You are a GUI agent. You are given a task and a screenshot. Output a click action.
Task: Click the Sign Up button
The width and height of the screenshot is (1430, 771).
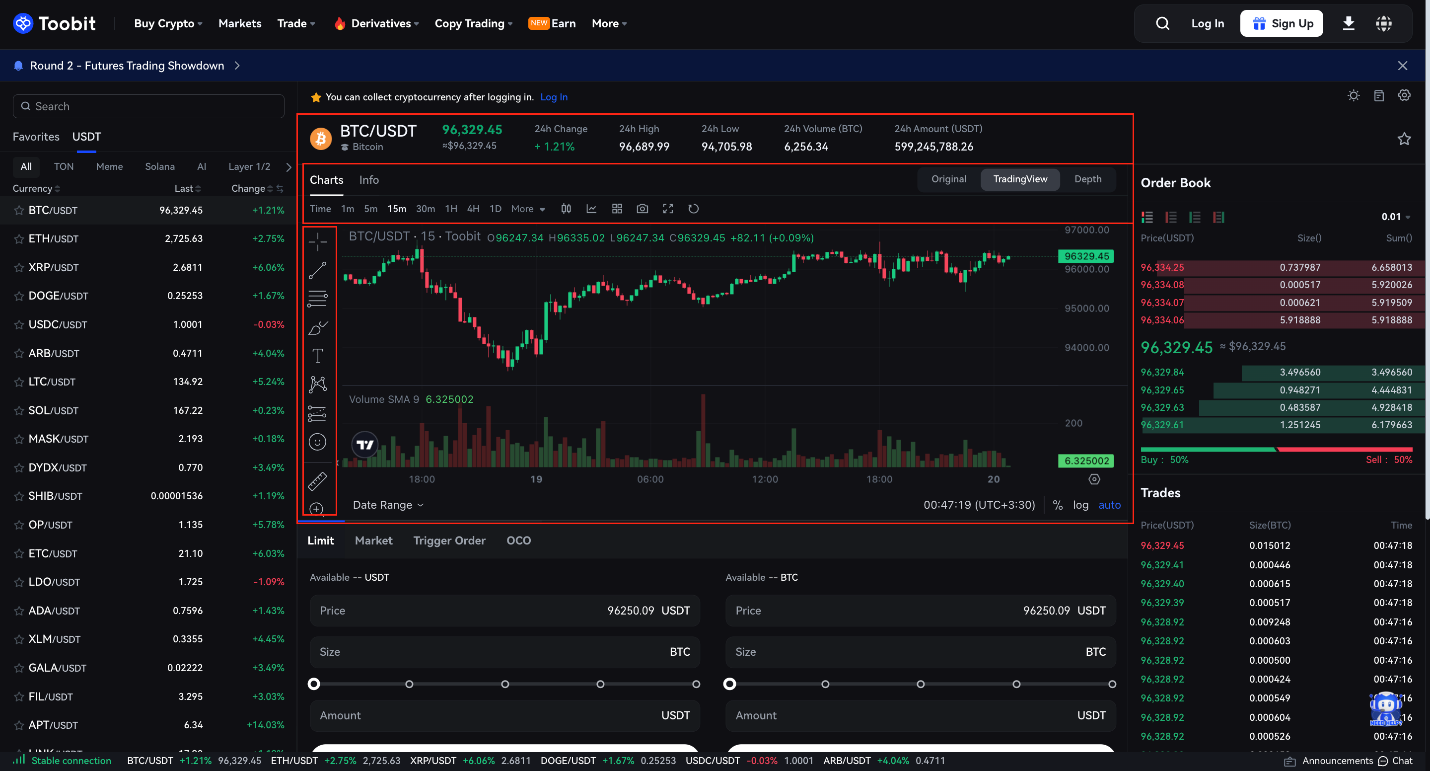[x=1281, y=22]
